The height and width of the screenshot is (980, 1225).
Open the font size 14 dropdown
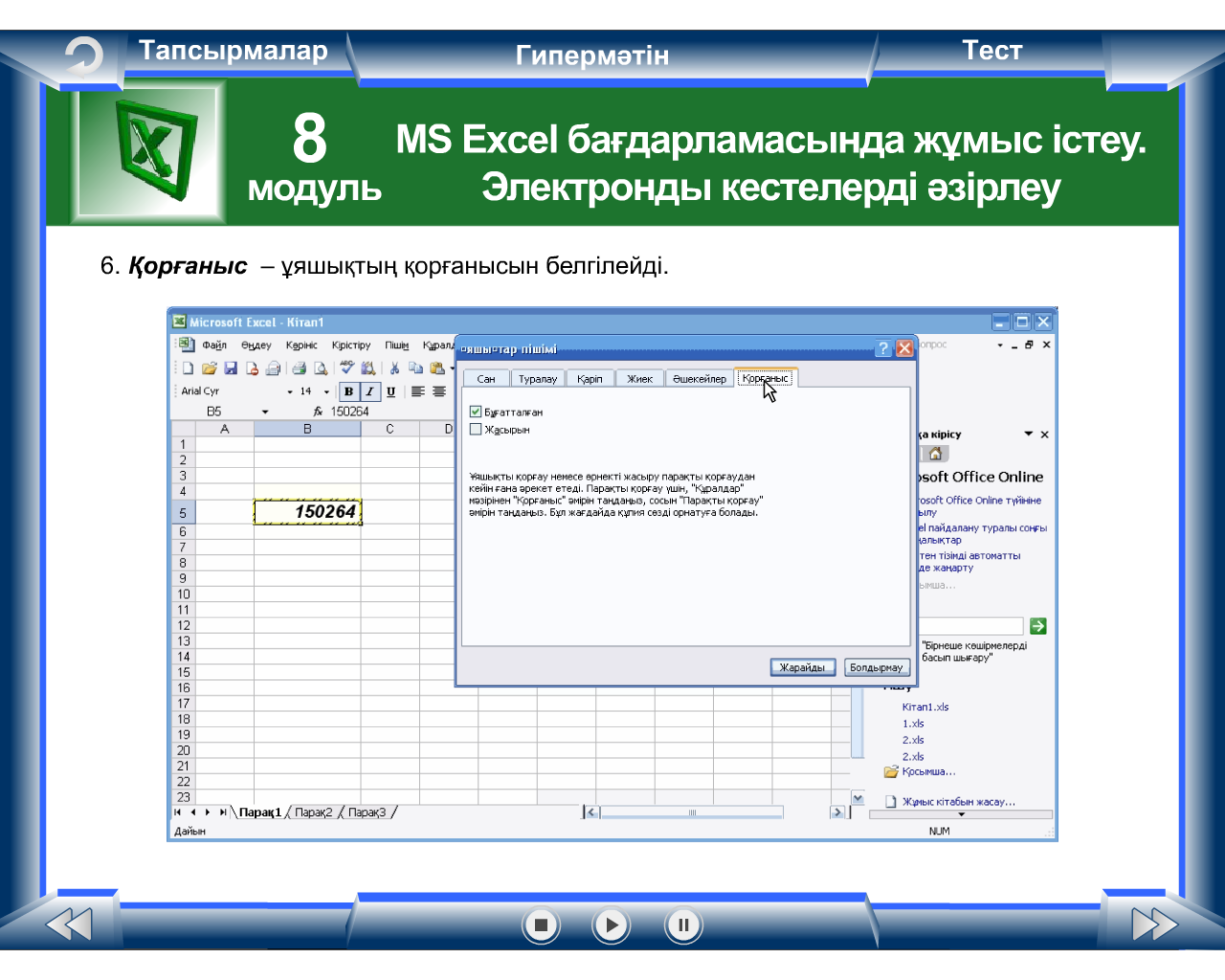tap(326, 391)
